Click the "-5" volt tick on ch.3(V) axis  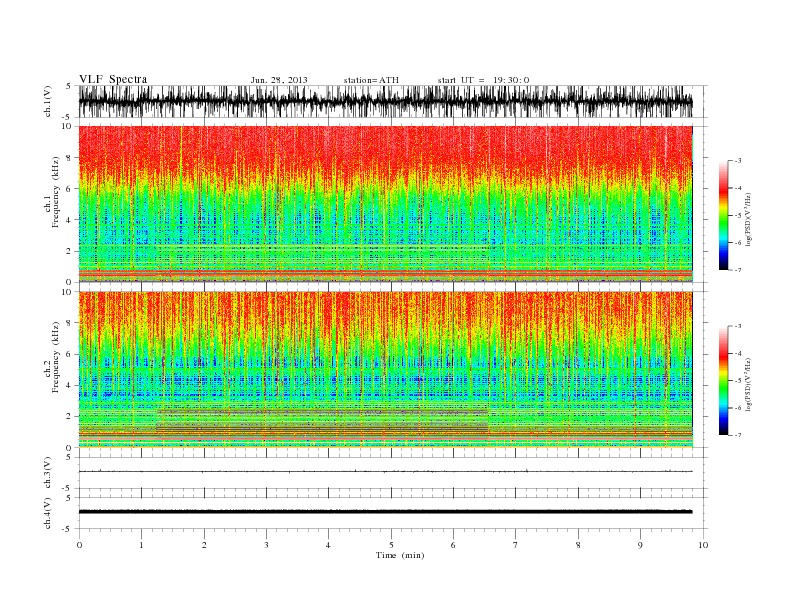(68, 488)
